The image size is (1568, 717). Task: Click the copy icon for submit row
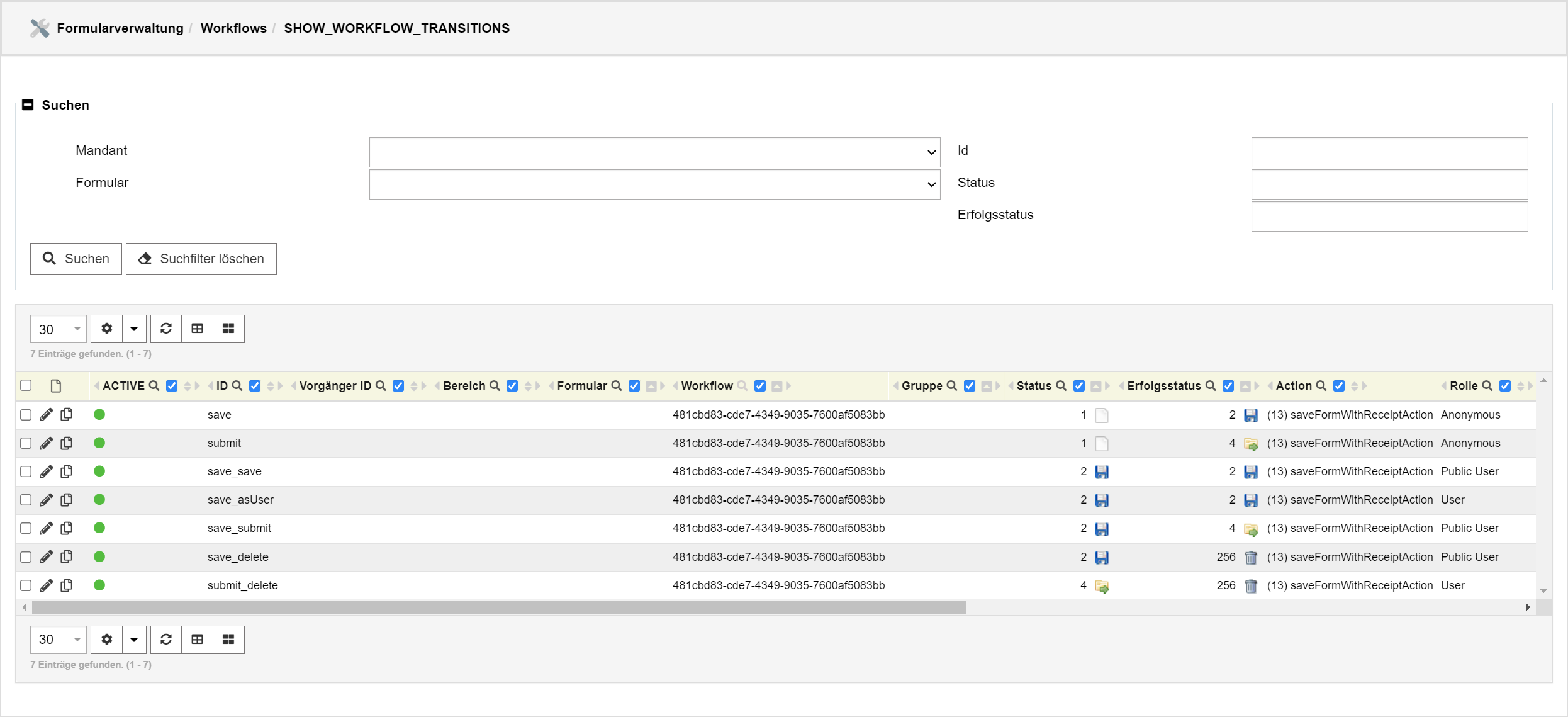pyautogui.click(x=66, y=443)
